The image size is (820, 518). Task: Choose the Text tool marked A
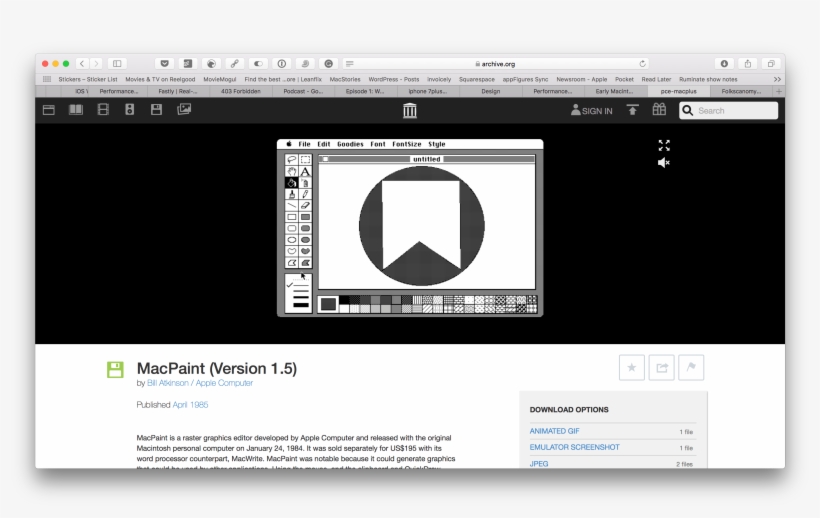coord(305,171)
